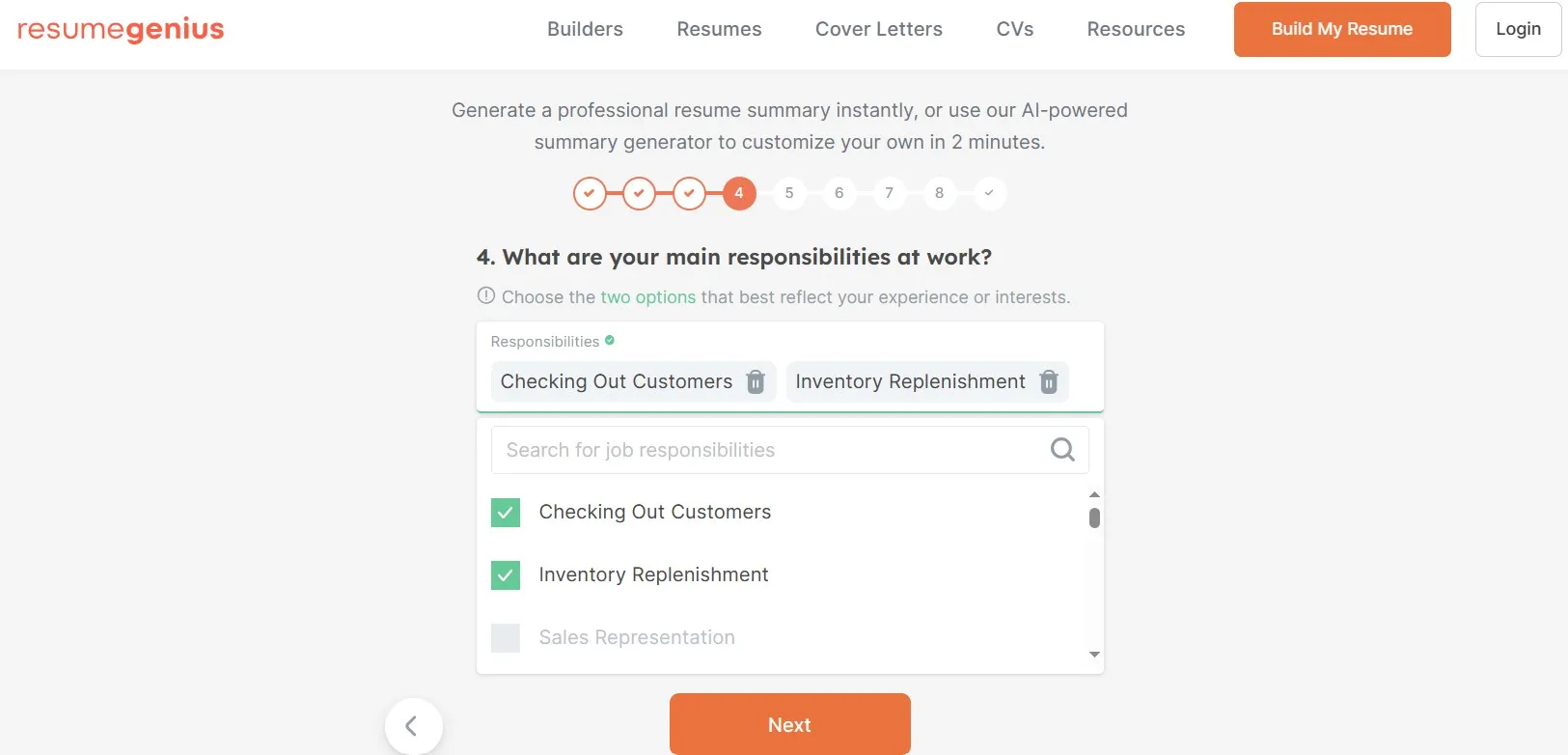
Task: Remove the Checking Out Customers tag via trash icon
Action: (755, 381)
